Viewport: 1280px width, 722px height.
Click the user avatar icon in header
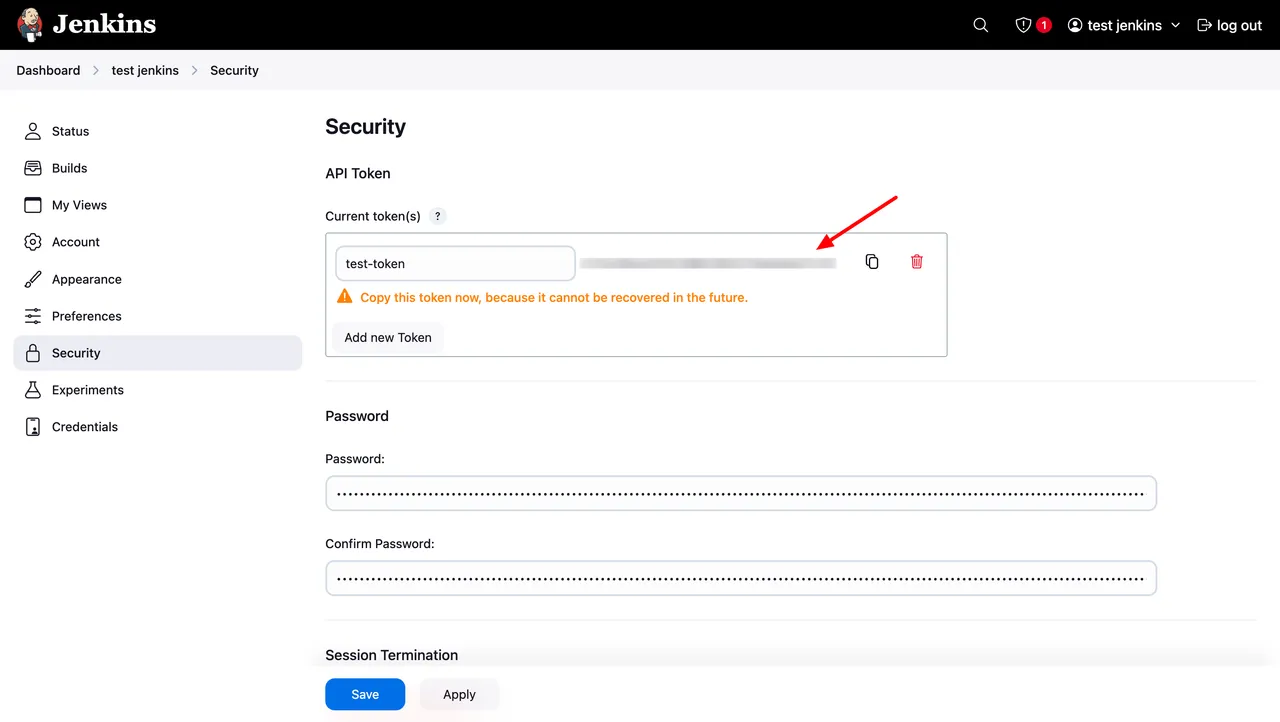click(1075, 25)
